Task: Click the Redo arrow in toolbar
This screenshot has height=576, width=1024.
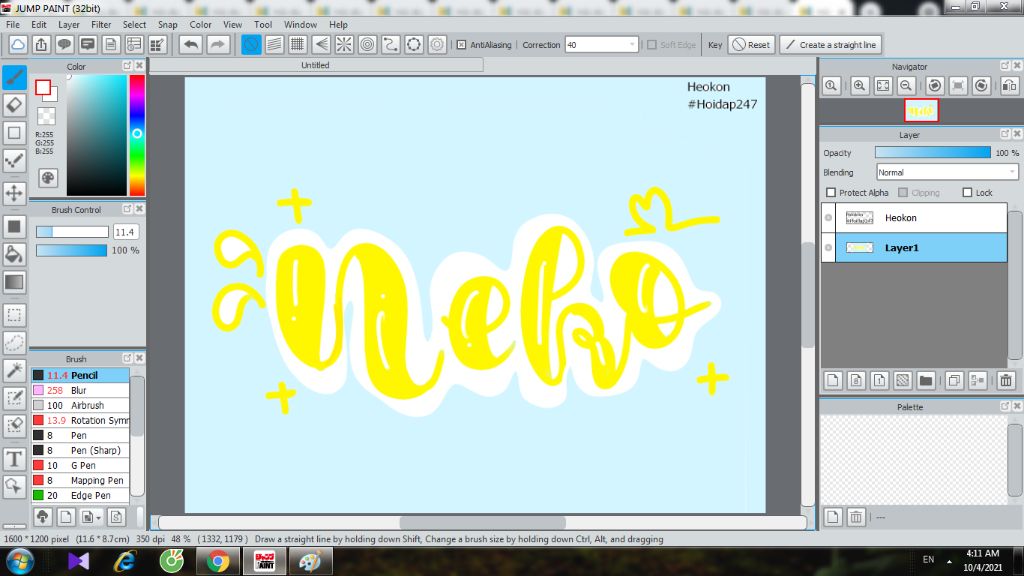Action: pos(217,44)
